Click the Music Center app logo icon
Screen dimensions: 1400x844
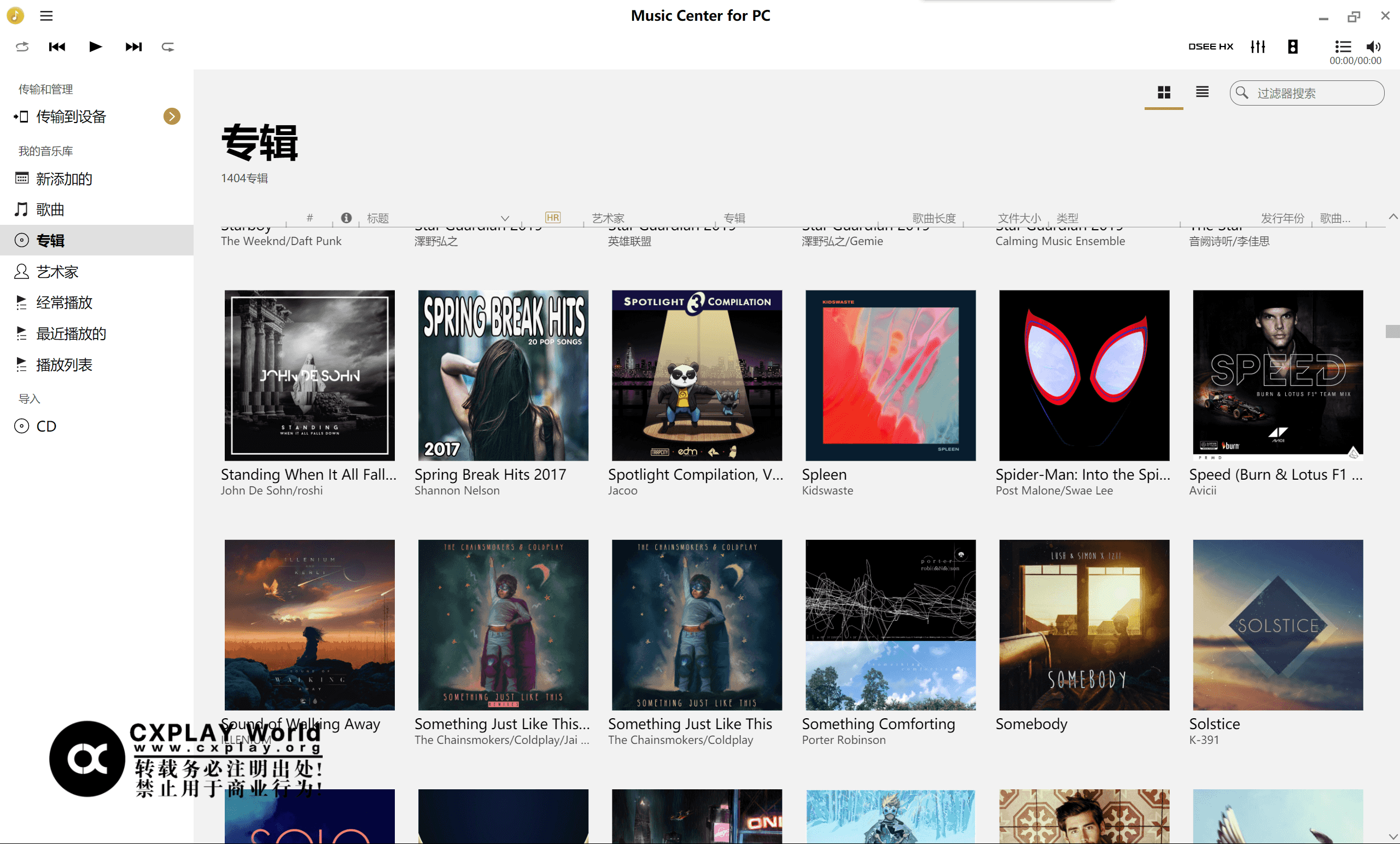15,15
